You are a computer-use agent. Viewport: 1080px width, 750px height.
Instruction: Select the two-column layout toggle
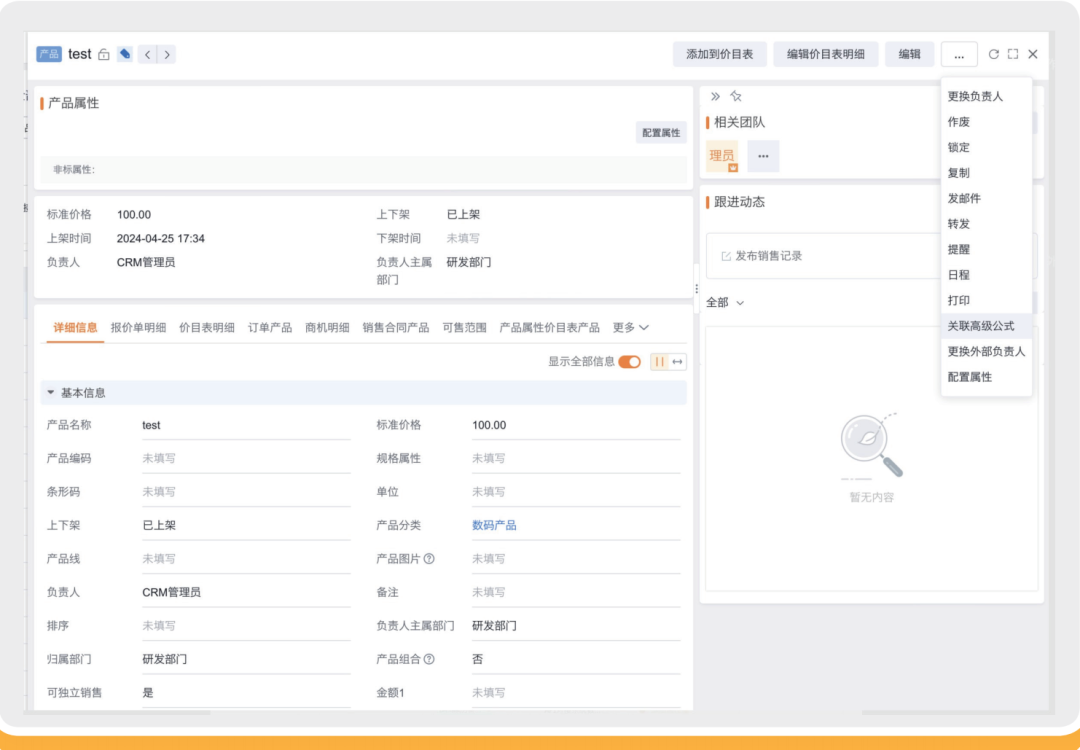659,362
